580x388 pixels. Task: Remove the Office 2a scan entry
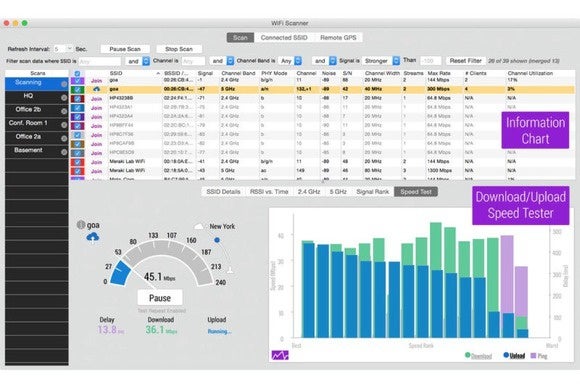64,138
